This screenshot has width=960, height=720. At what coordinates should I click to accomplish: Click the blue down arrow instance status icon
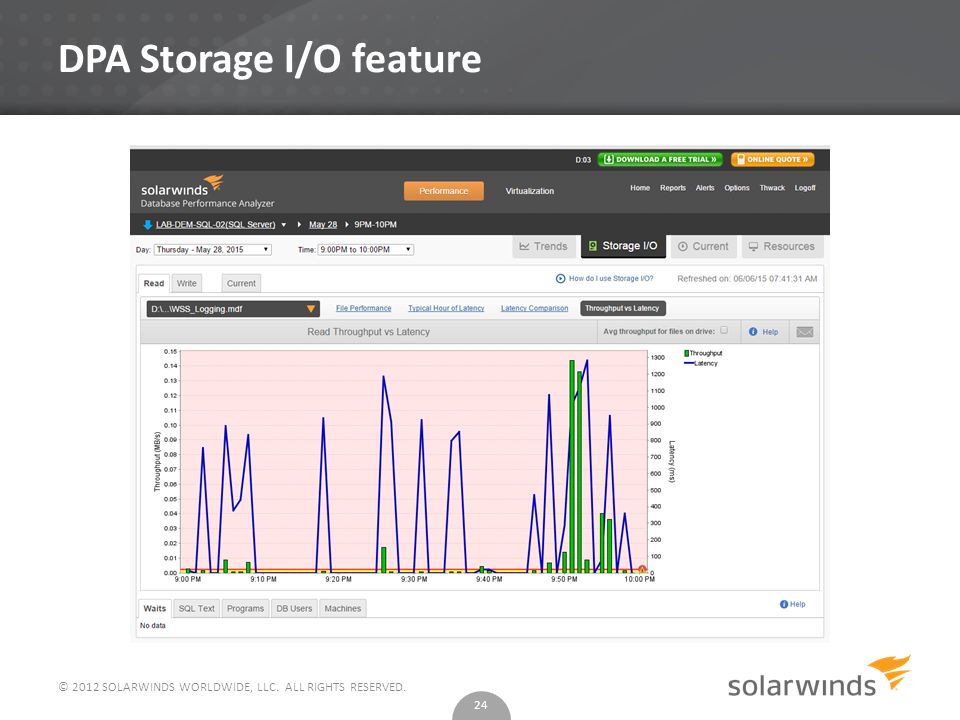click(x=148, y=225)
